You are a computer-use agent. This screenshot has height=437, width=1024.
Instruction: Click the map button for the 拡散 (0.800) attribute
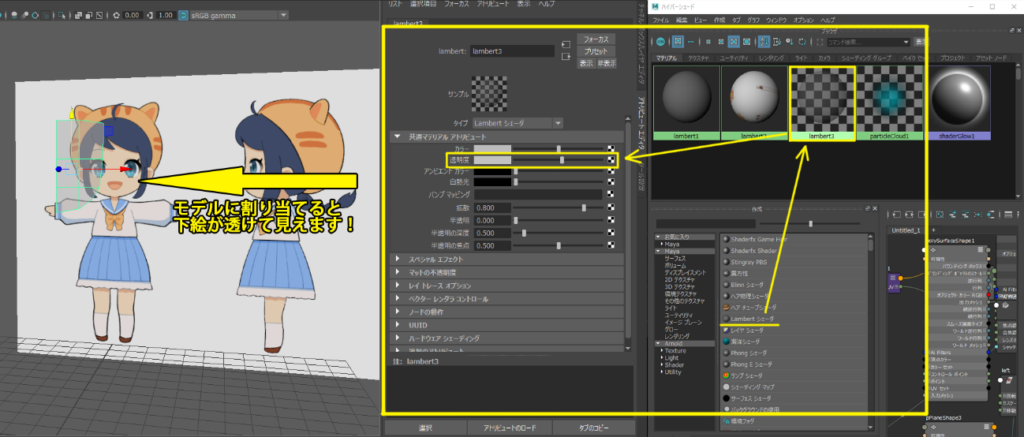point(611,208)
